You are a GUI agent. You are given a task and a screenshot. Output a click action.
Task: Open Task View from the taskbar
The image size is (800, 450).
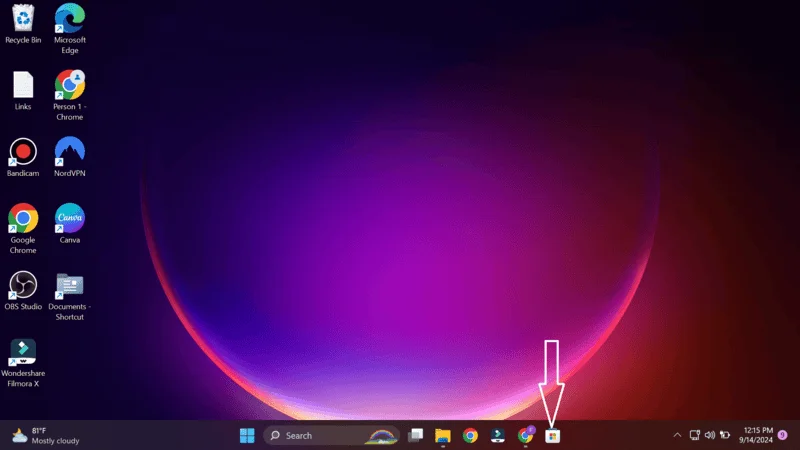415,436
